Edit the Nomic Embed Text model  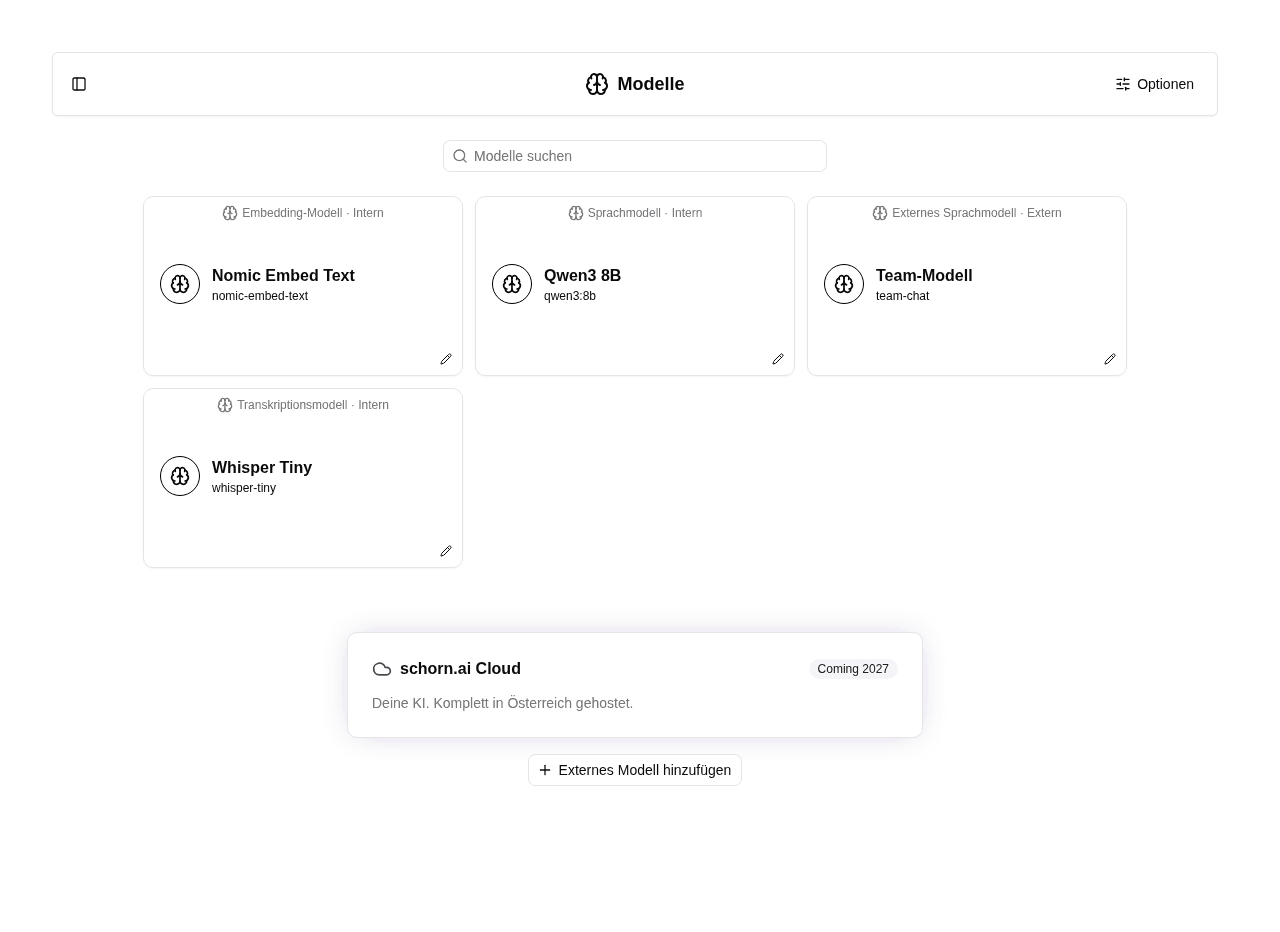coord(446,359)
